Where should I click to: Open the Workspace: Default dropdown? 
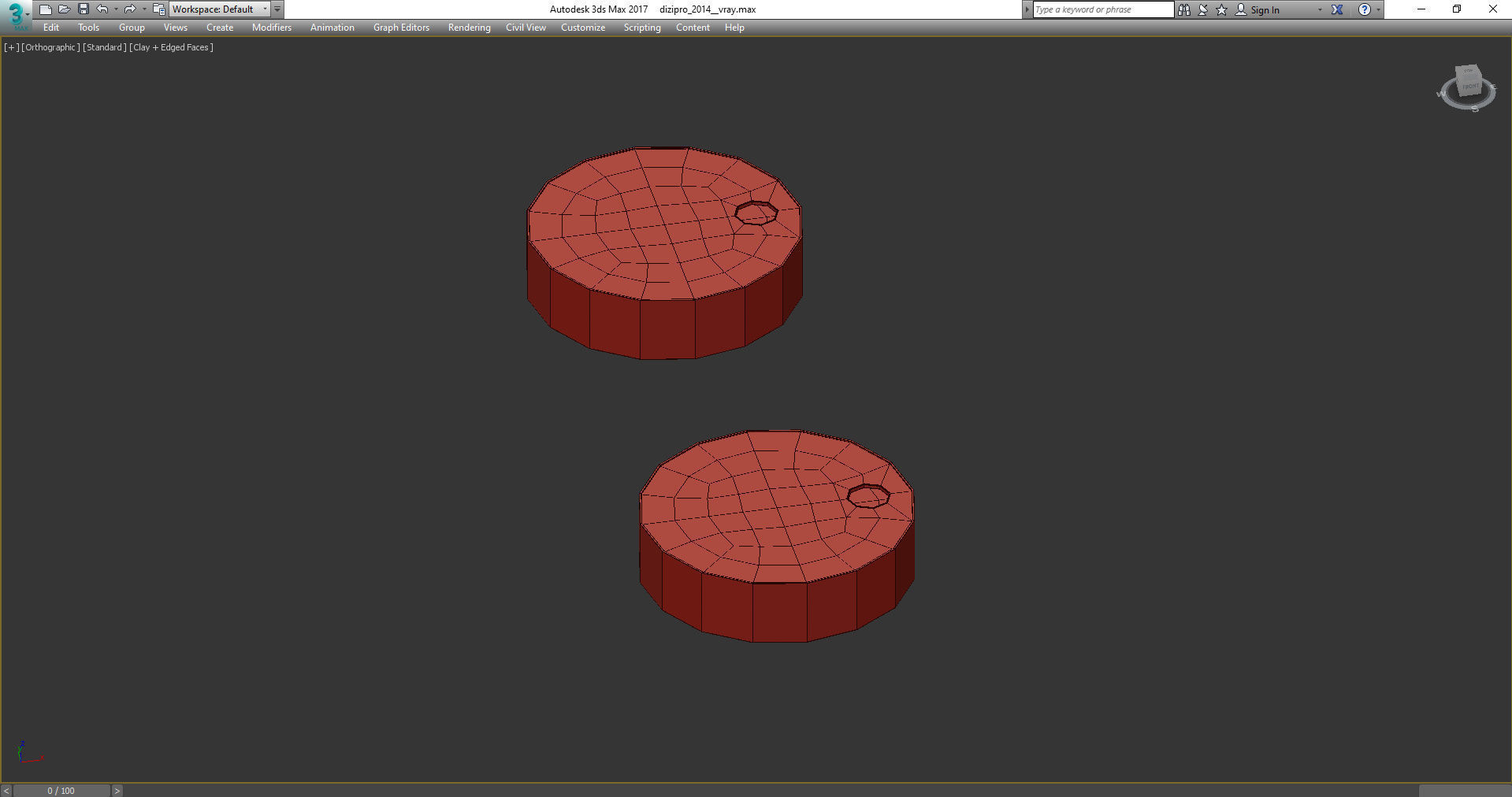(x=220, y=9)
